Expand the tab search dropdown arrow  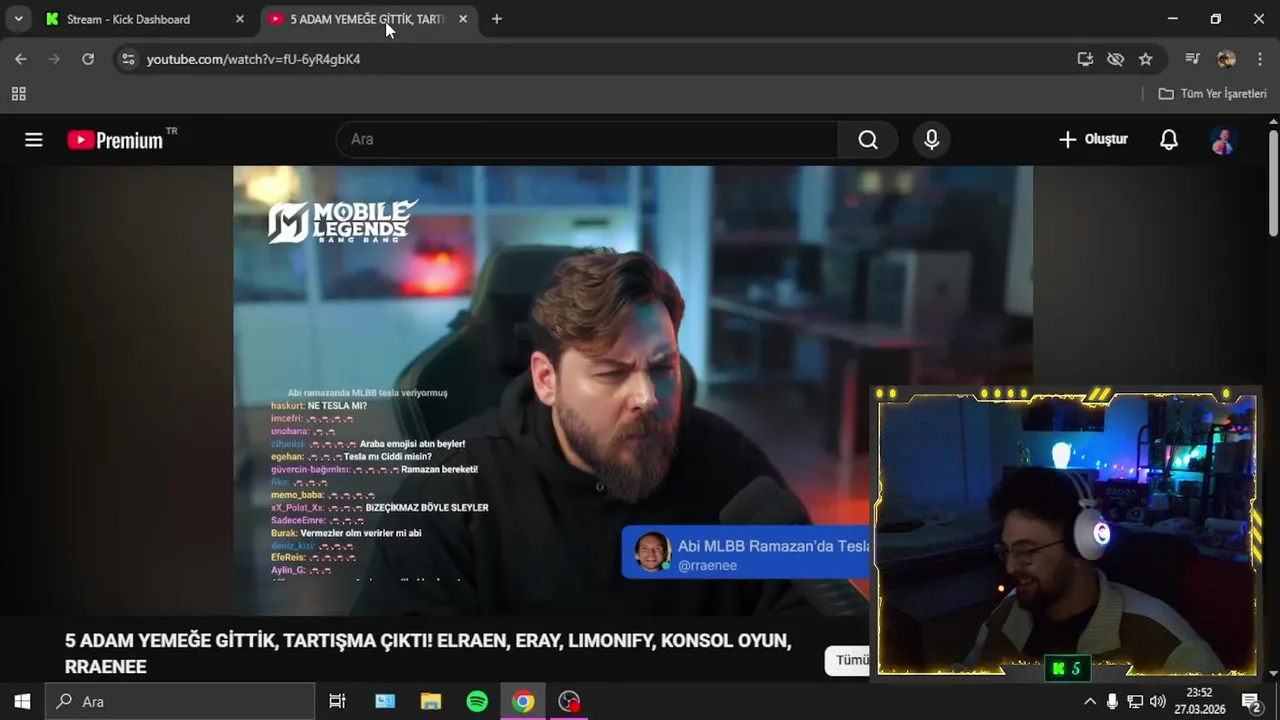coord(18,19)
